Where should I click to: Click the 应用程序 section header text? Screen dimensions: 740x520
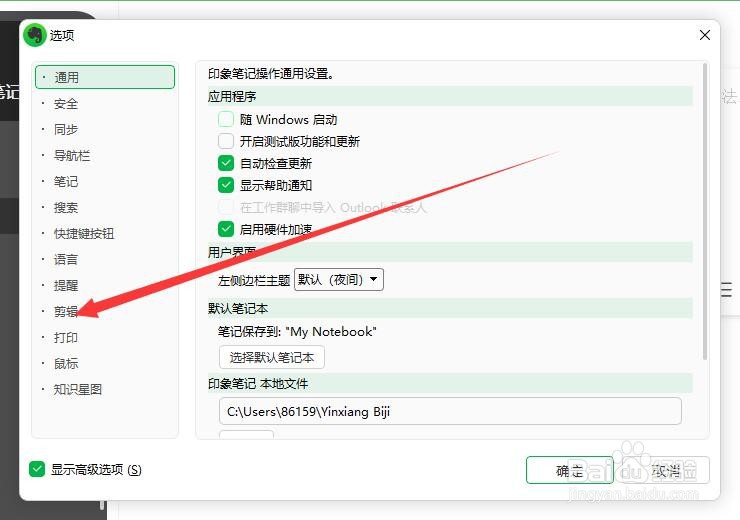point(232,96)
